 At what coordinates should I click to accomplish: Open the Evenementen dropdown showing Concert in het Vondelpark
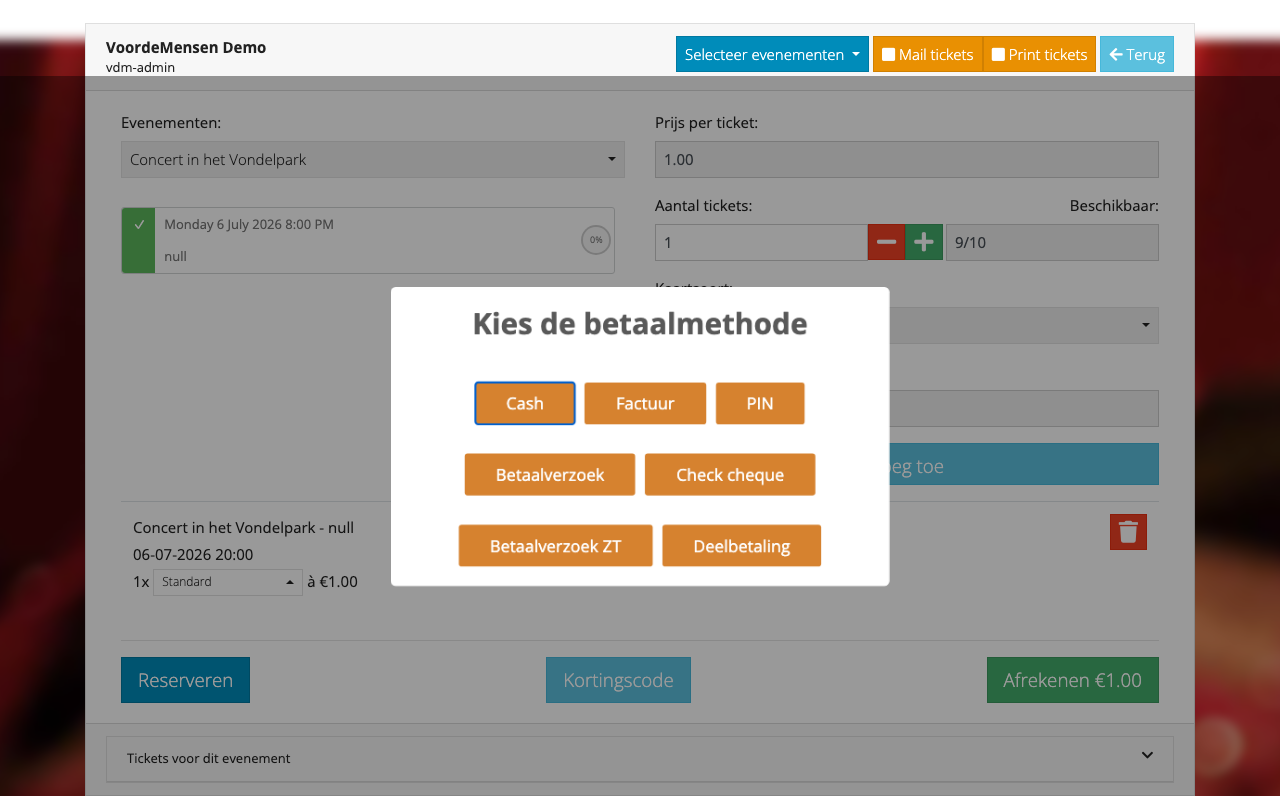(x=372, y=159)
